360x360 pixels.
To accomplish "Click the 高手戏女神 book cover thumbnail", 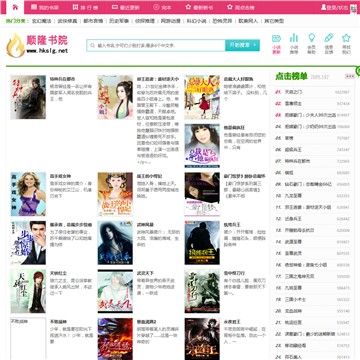I will tap(28, 194).
